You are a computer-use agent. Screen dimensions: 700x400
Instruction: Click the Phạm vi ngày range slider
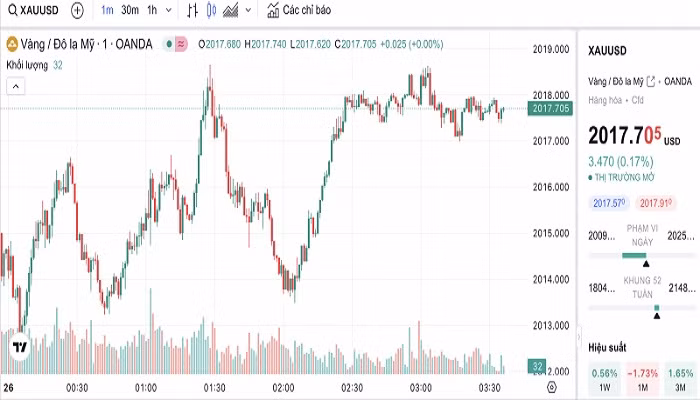coord(642,256)
